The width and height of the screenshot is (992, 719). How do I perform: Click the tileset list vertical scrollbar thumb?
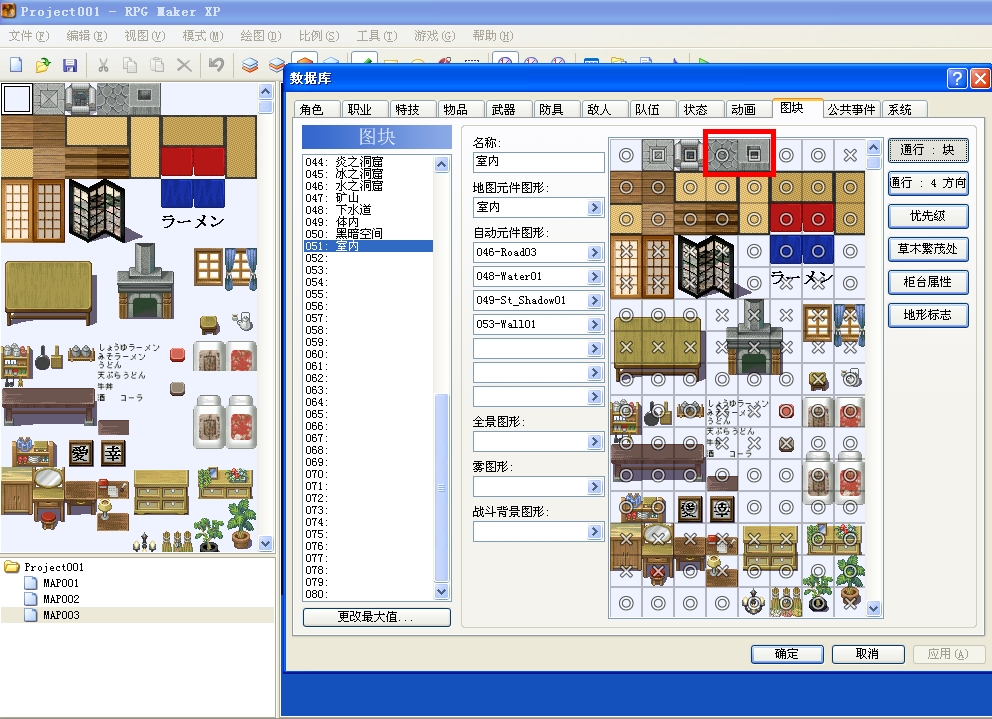442,487
